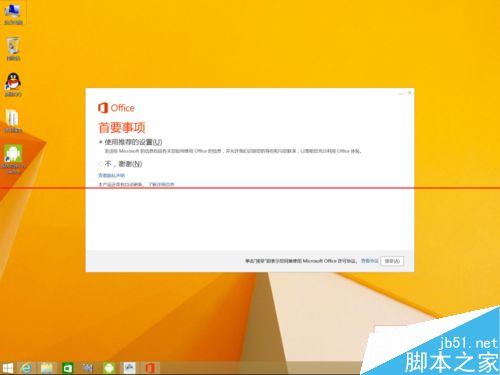
Task: Minimize the Office first-things-first dialog
Action: (401, 93)
